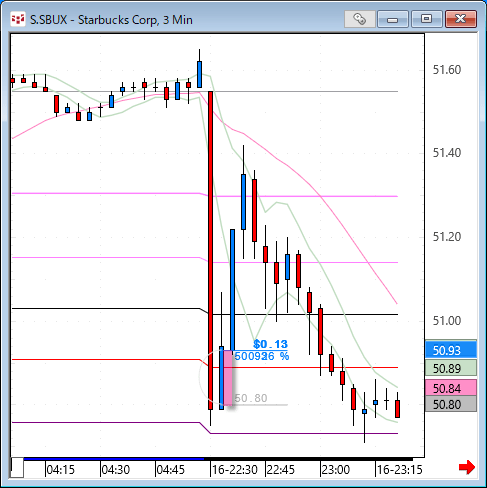487x488 pixels.
Task: Click the 22:45 time axis label
Action: (x=281, y=470)
